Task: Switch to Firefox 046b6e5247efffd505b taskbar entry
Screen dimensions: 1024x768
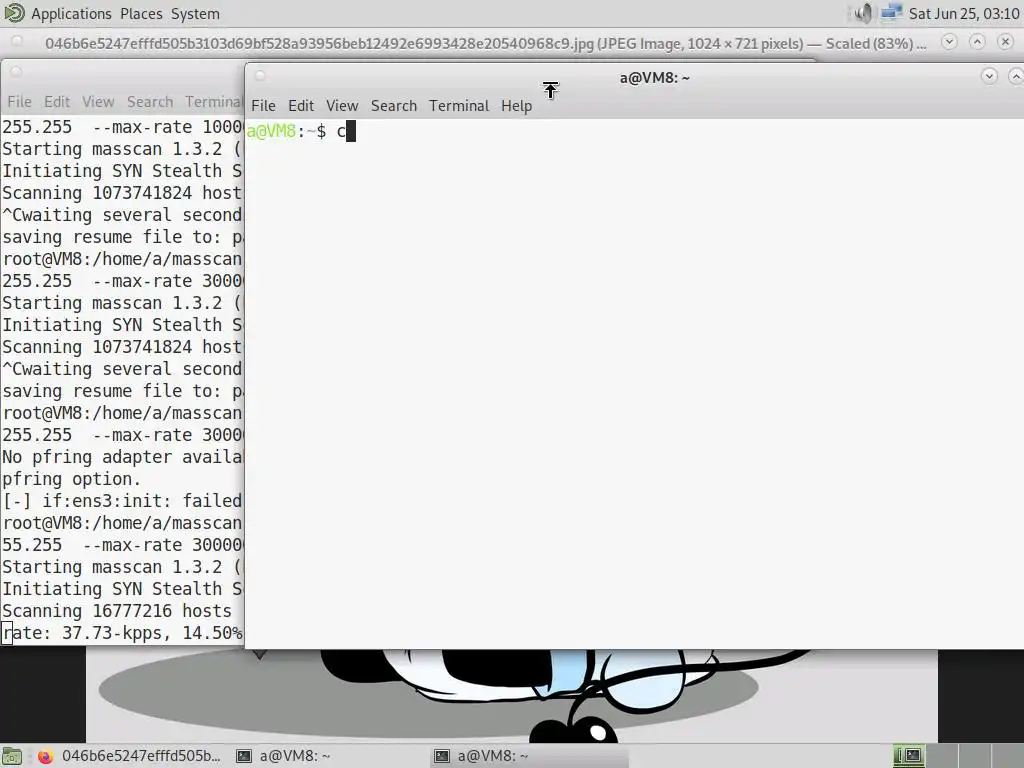Action: 129,756
